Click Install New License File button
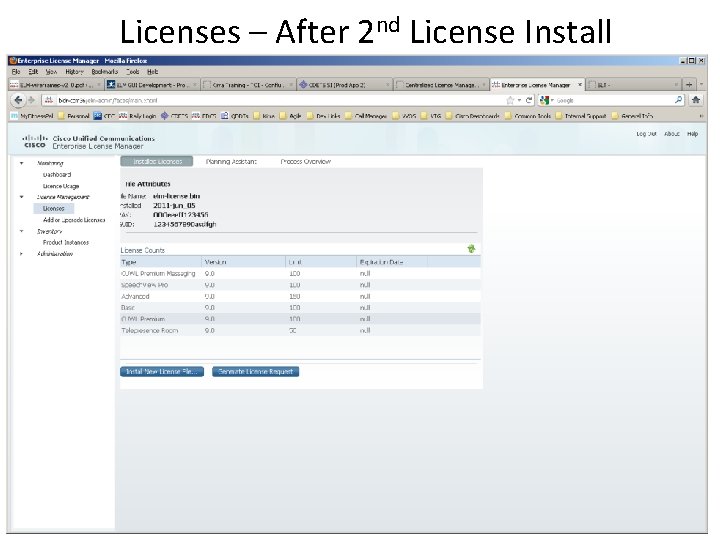The width and height of the screenshot is (720, 540). click(x=162, y=371)
